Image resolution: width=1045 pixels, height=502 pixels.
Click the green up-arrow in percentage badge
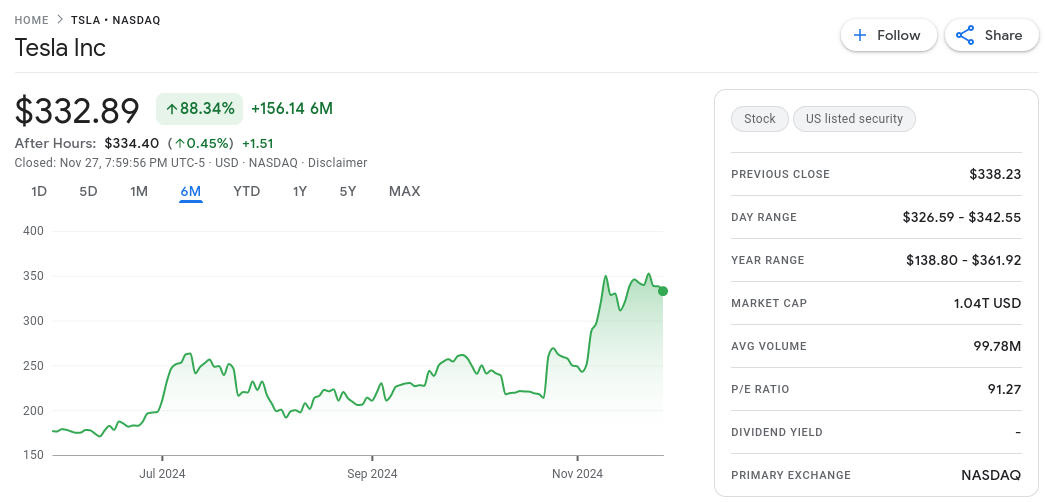(172, 108)
